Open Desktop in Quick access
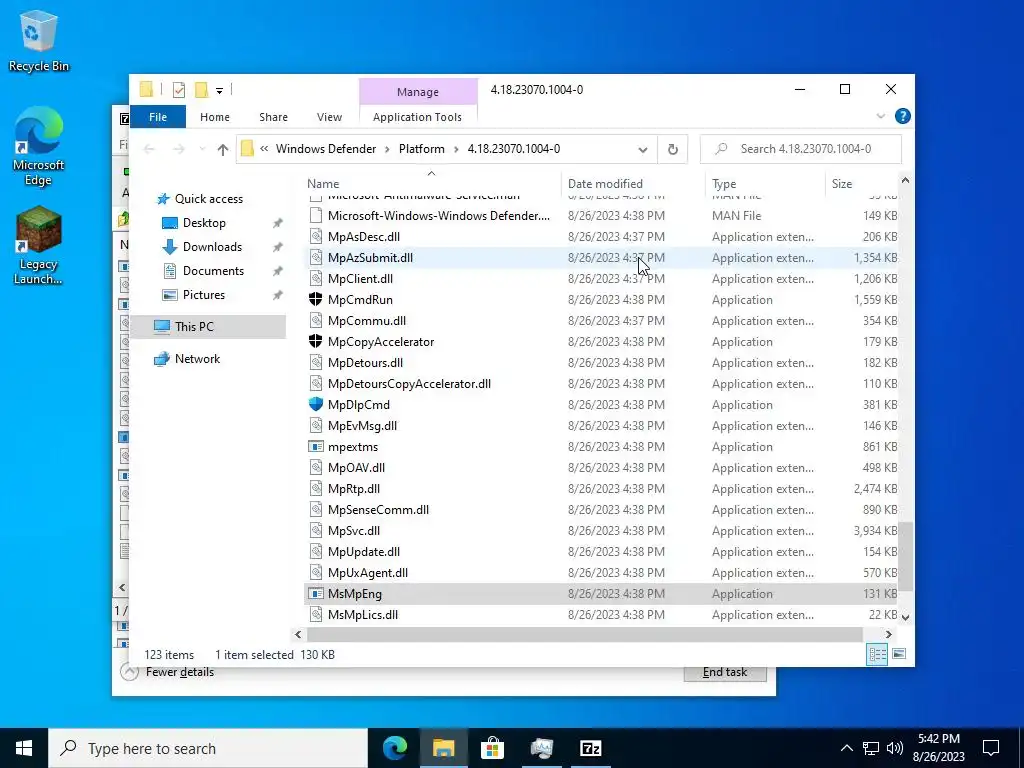The image size is (1024, 768). pyautogui.click(x=204, y=223)
